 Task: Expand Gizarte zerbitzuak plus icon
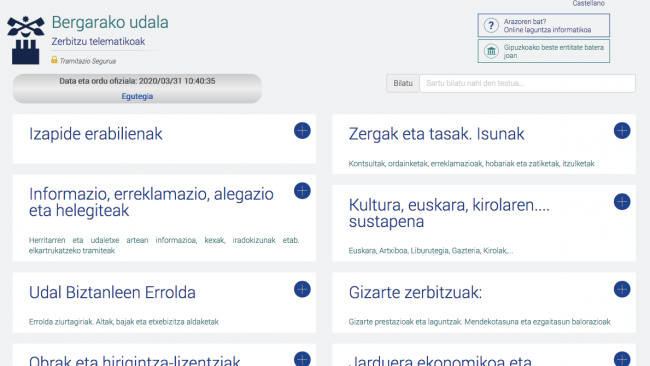coord(622,289)
